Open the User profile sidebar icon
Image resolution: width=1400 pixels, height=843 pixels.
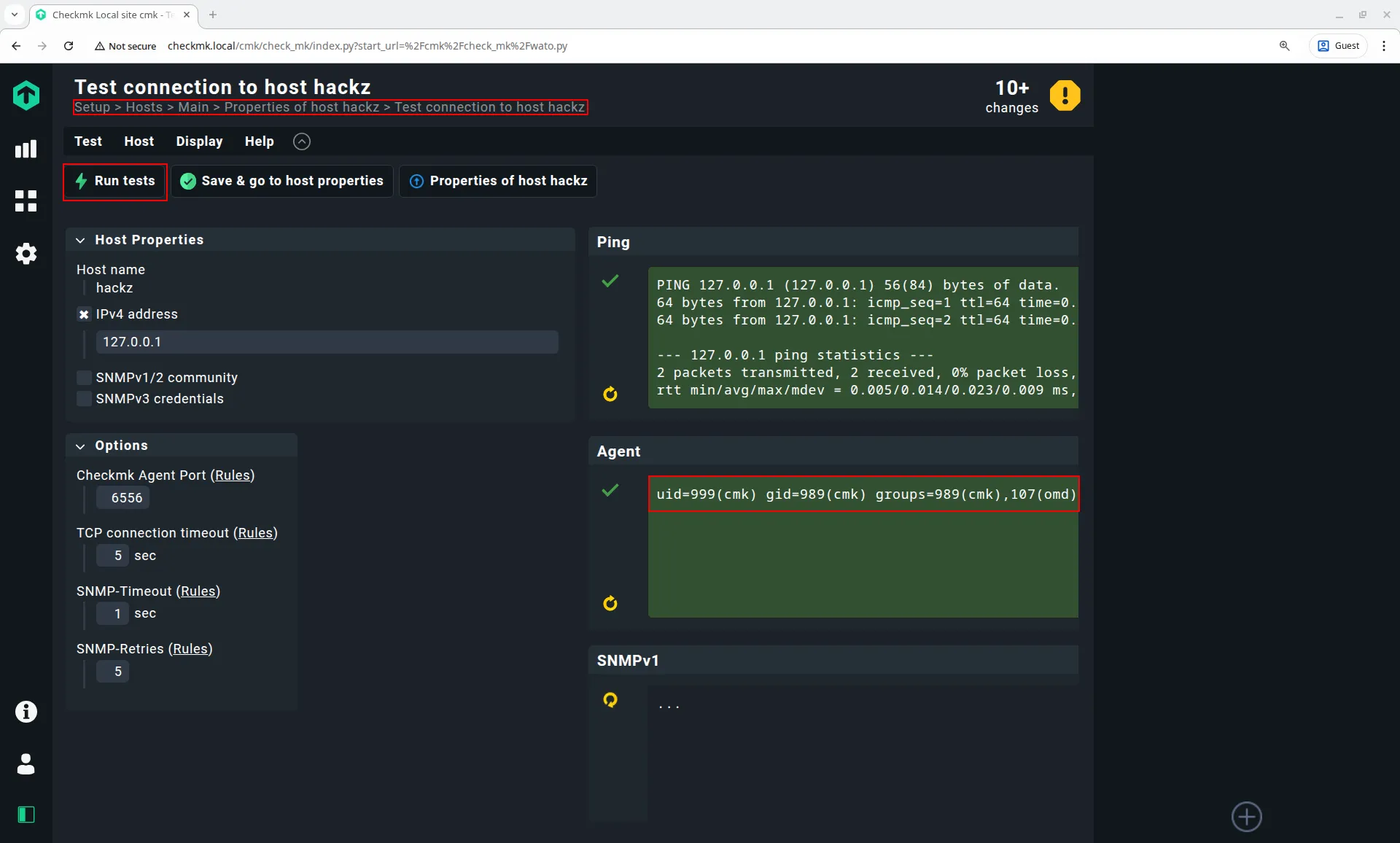(26, 764)
